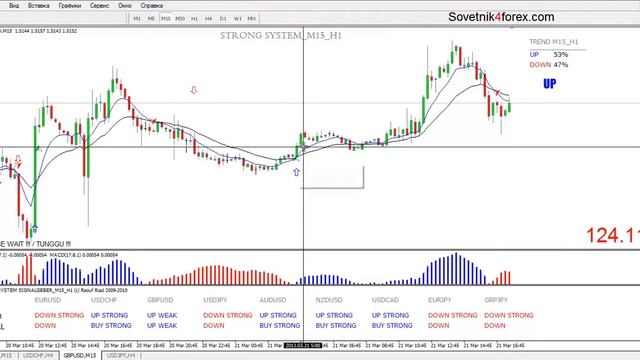Select the M30 timeframe button
The height and width of the screenshot is (360, 640).
pos(180,18)
